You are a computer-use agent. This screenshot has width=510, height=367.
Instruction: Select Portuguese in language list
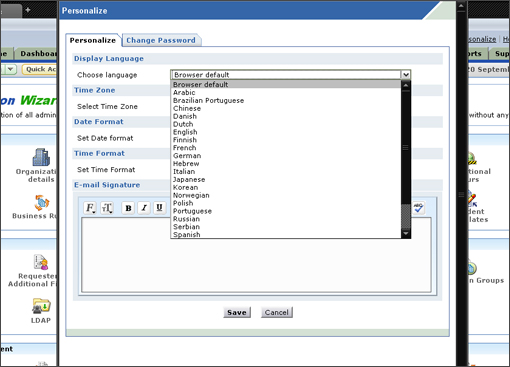tap(286, 211)
